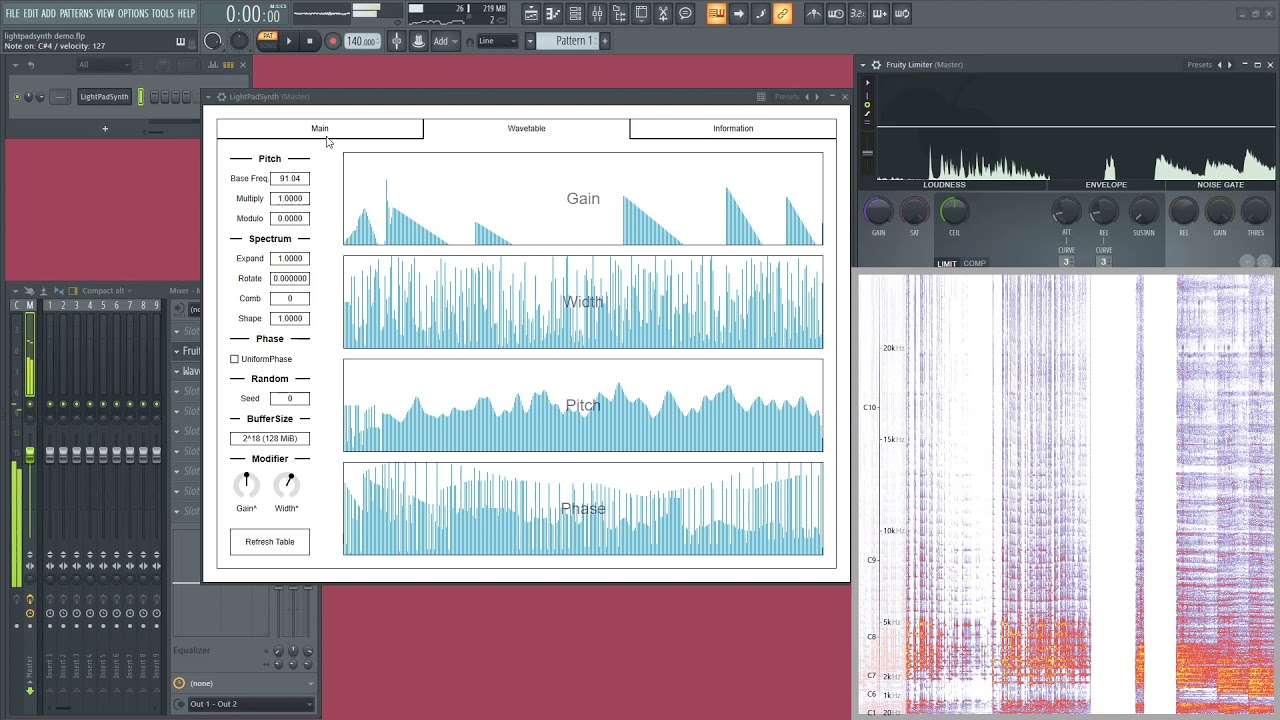Toggle typing keyboard to piano icon
The image size is (1280, 720).
pyautogui.click(x=716, y=14)
